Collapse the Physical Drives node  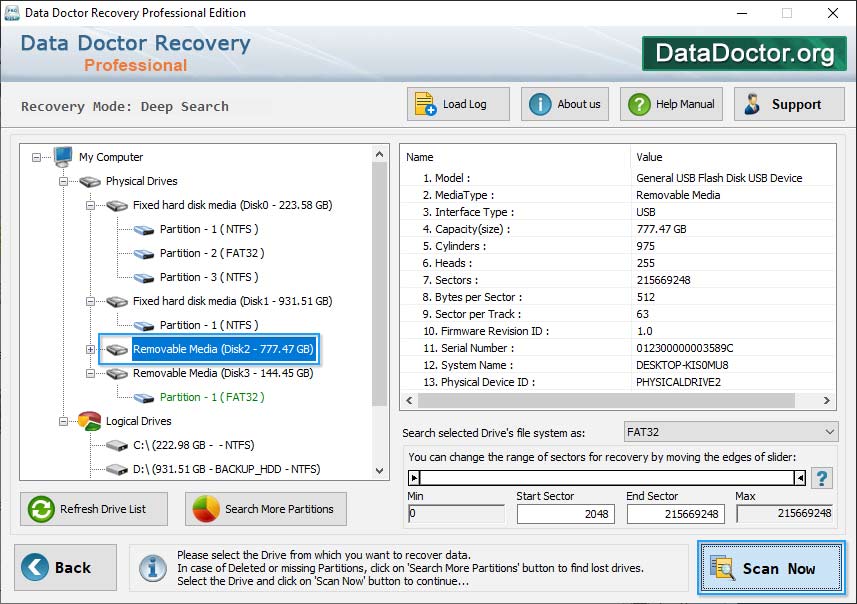tap(63, 181)
